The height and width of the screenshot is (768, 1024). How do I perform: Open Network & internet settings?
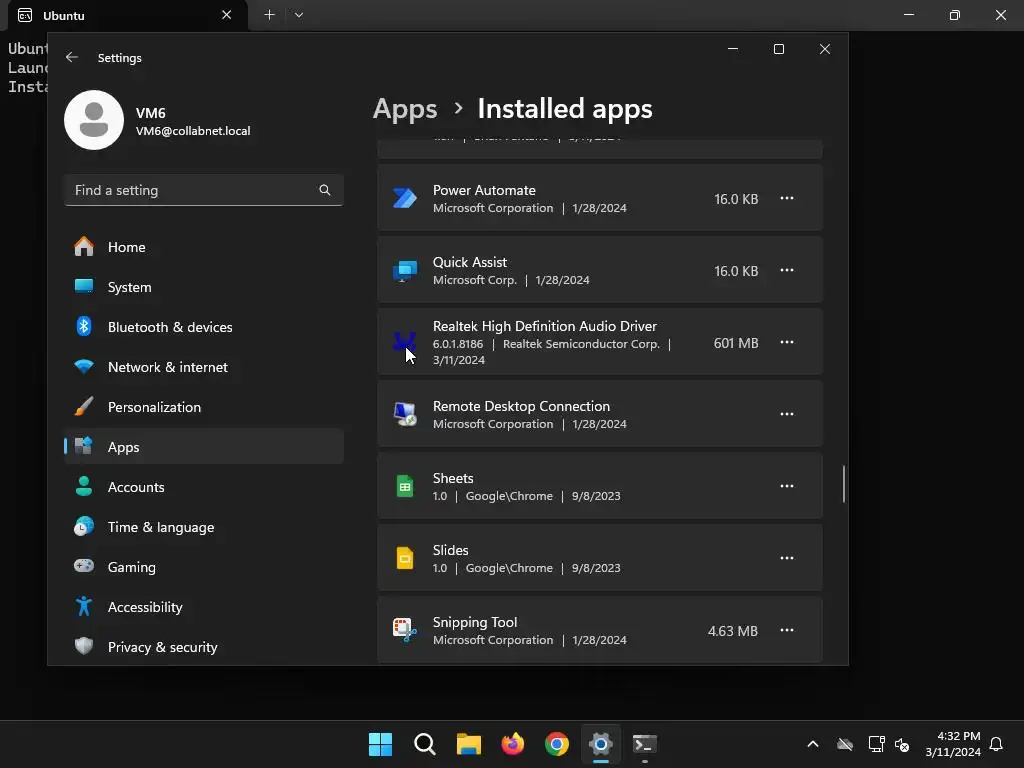point(204,367)
